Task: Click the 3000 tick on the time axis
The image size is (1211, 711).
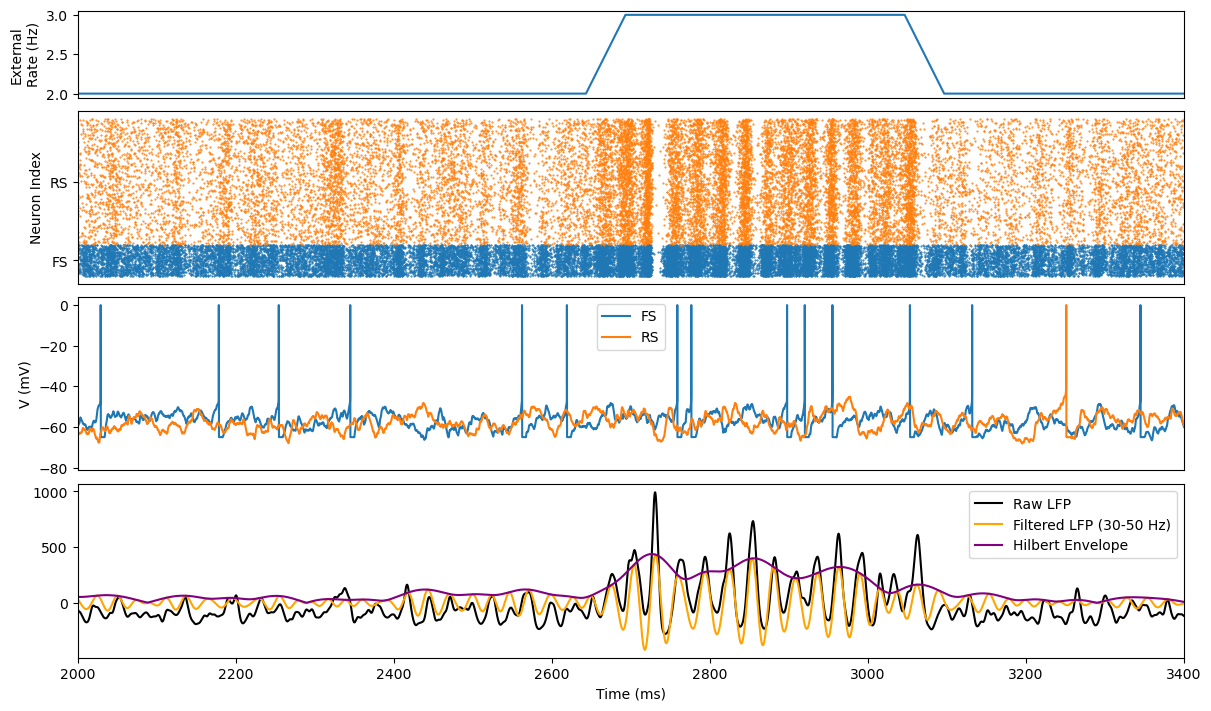Action: coord(868,675)
